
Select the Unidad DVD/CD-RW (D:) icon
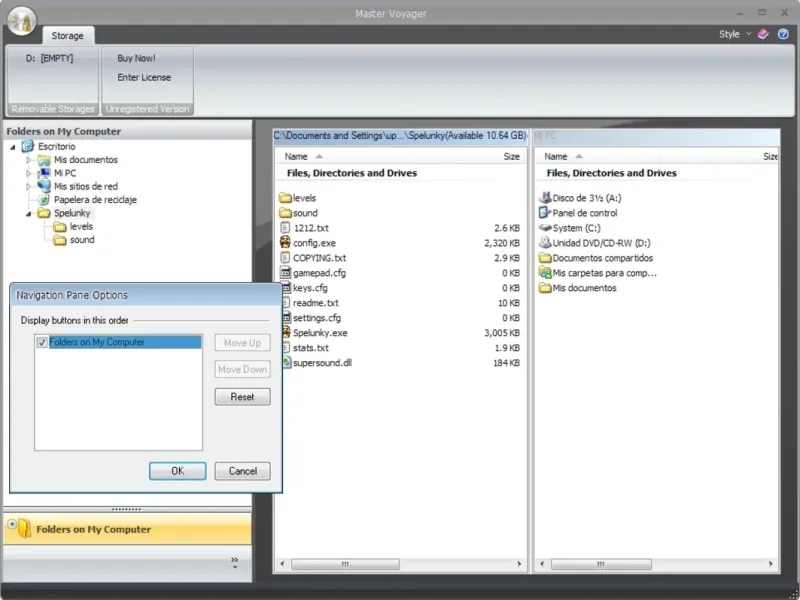click(545, 243)
